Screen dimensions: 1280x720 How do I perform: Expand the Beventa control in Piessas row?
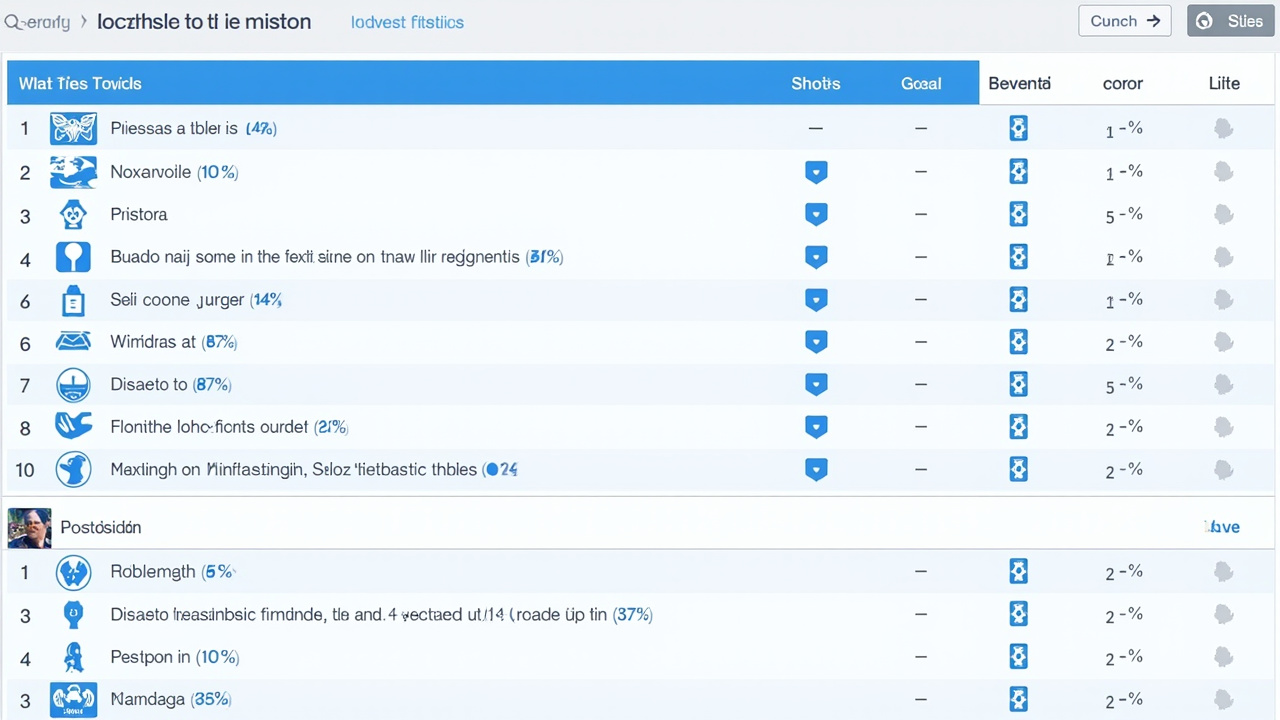[1018, 129]
